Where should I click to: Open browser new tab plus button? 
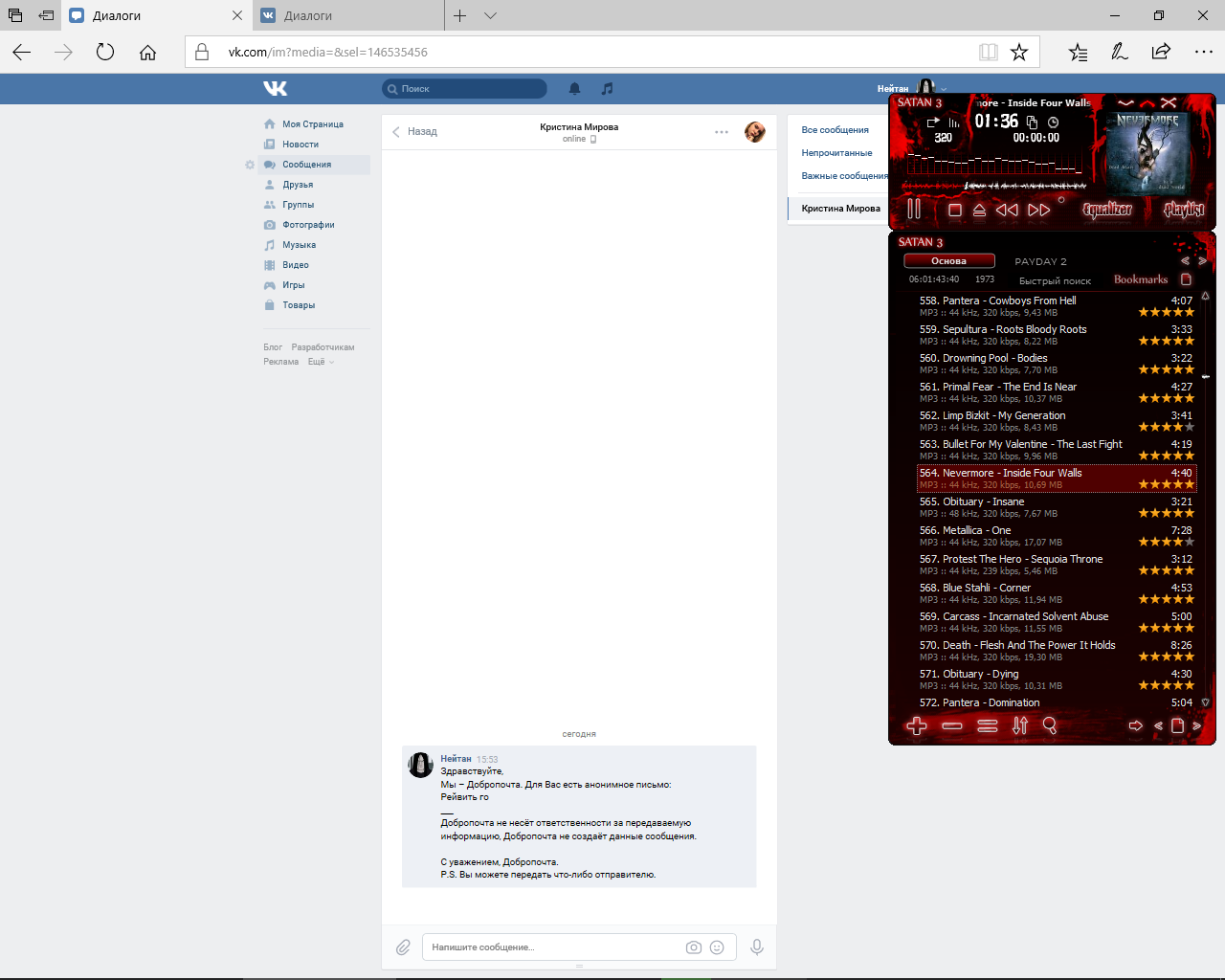459,15
